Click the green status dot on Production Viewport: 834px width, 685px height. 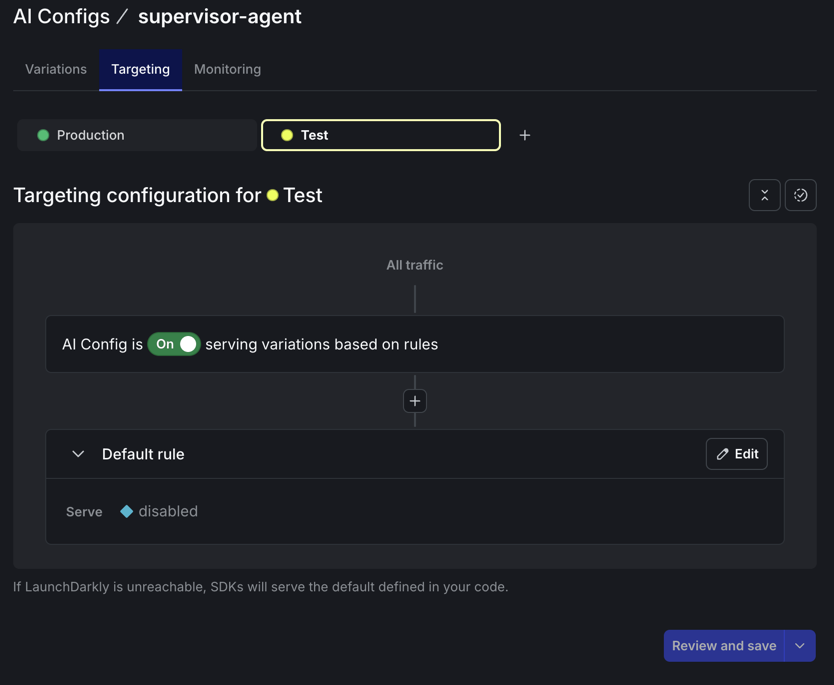click(x=42, y=134)
